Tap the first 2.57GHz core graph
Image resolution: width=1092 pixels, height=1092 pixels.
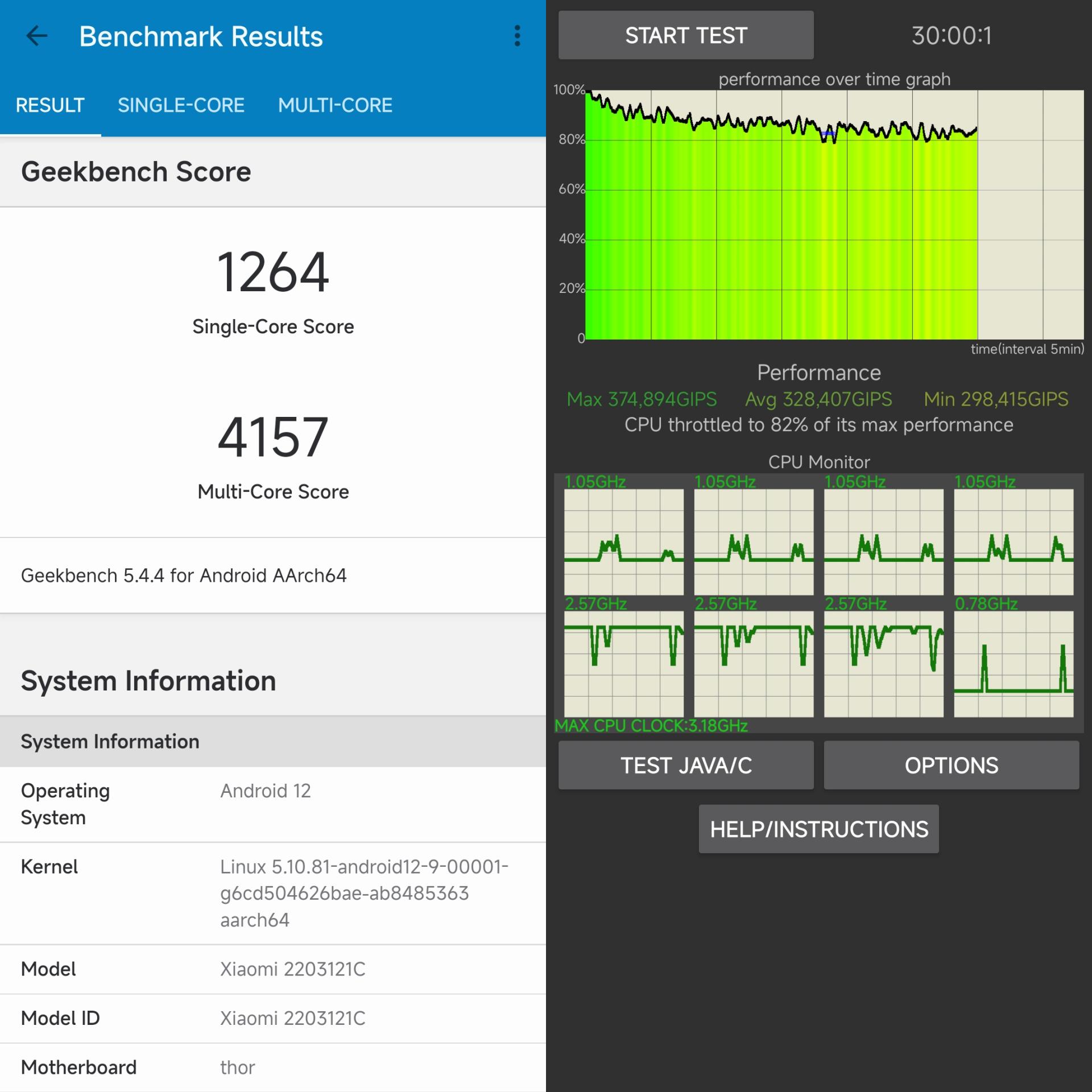[x=623, y=664]
